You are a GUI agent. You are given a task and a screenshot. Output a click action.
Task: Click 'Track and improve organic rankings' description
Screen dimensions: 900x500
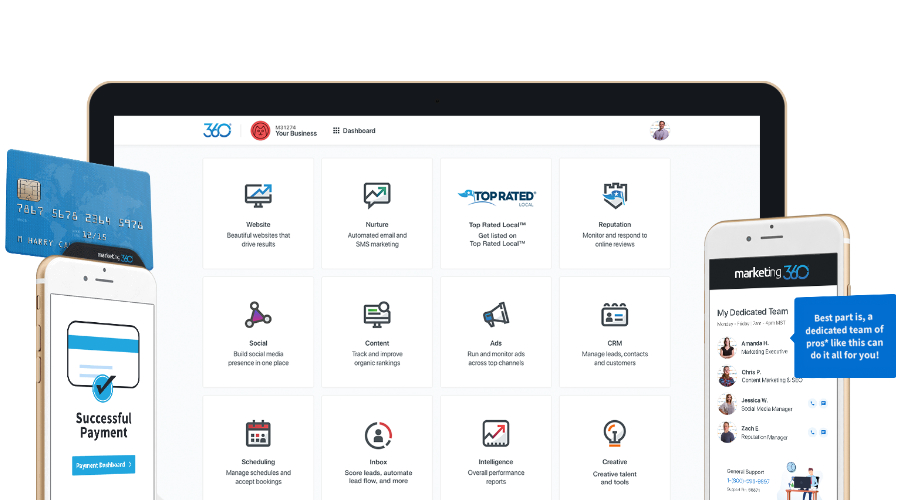click(x=377, y=359)
